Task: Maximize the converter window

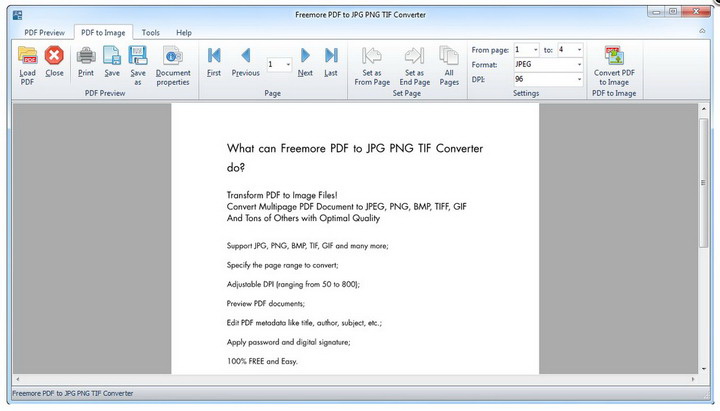Action: tap(673, 12)
